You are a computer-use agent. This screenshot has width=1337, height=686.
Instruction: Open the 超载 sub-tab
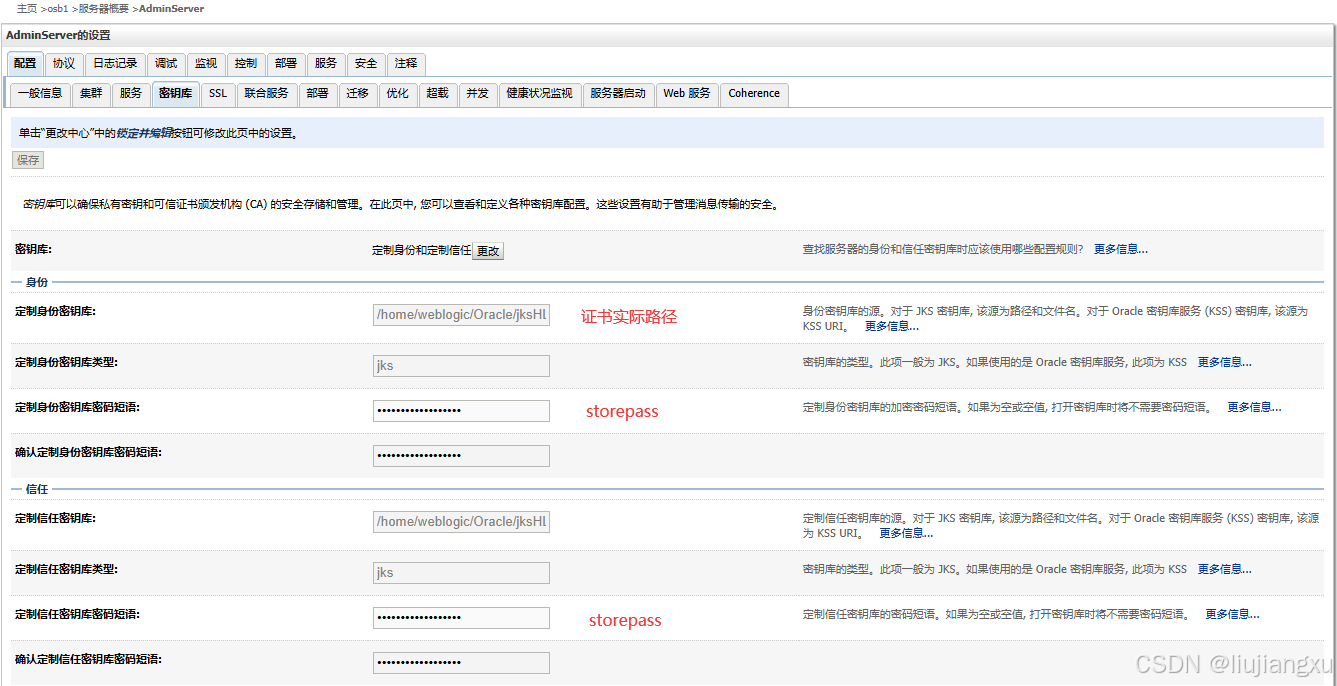[x=438, y=94]
